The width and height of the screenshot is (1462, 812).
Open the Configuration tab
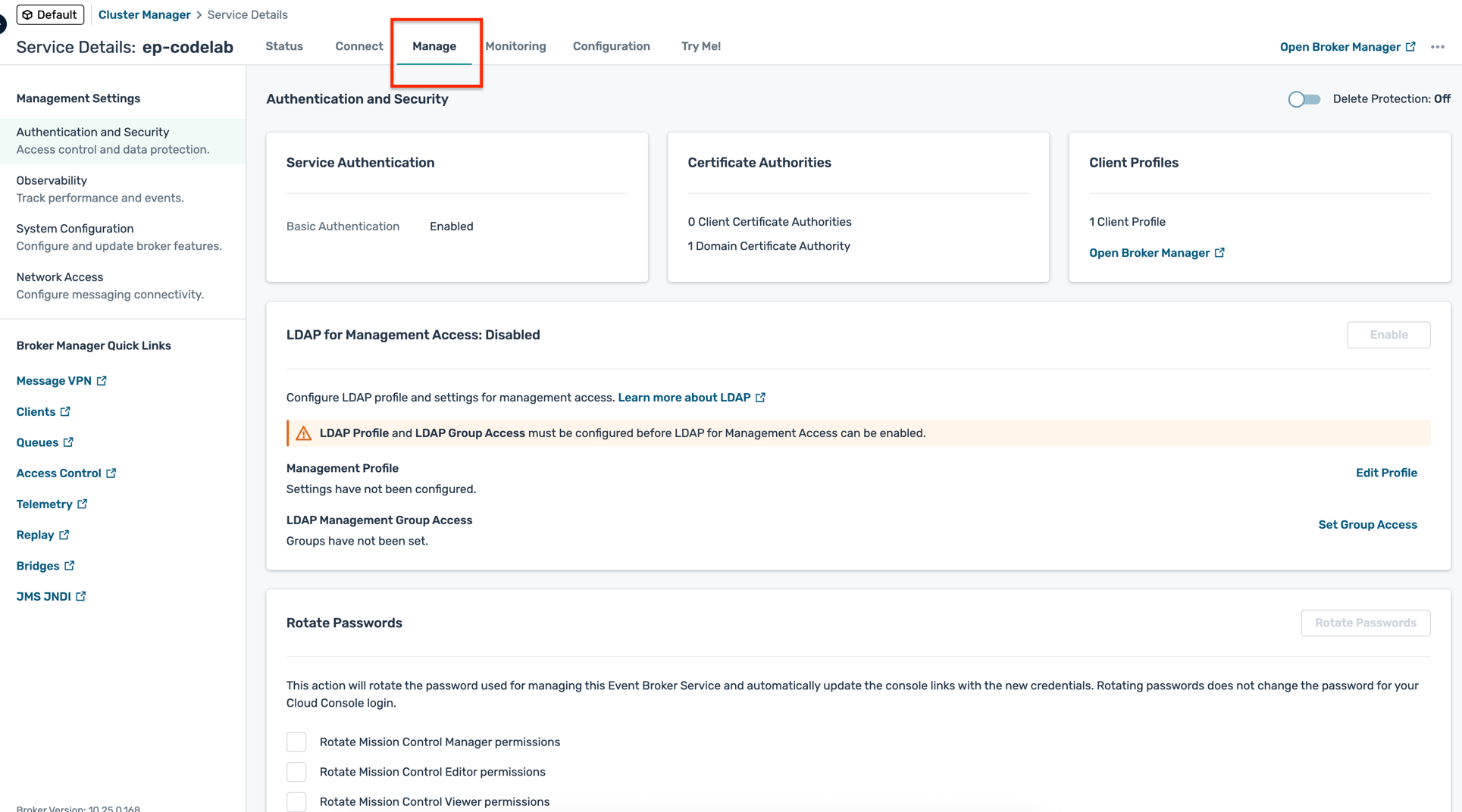[611, 46]
